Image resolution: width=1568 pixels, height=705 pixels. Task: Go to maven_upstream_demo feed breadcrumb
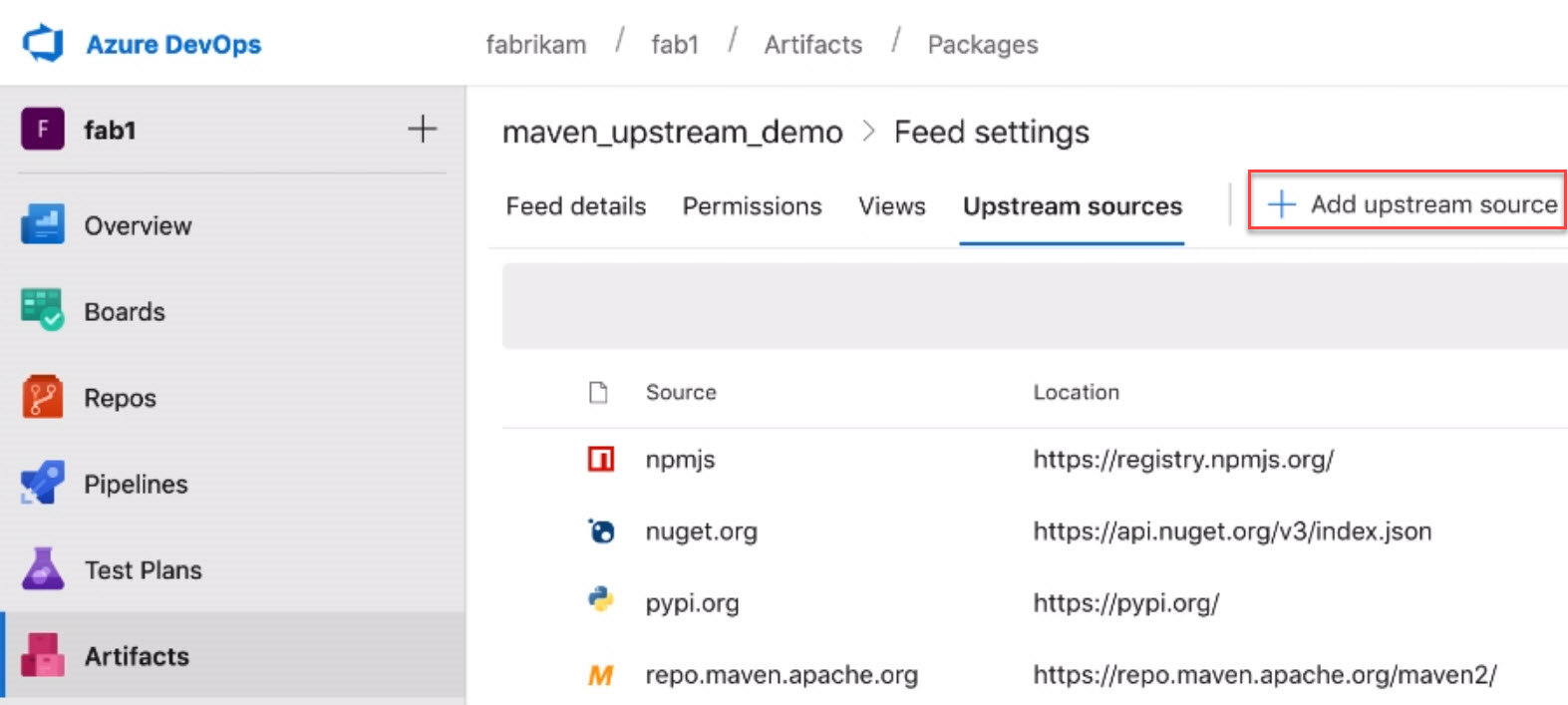point(672,133)
